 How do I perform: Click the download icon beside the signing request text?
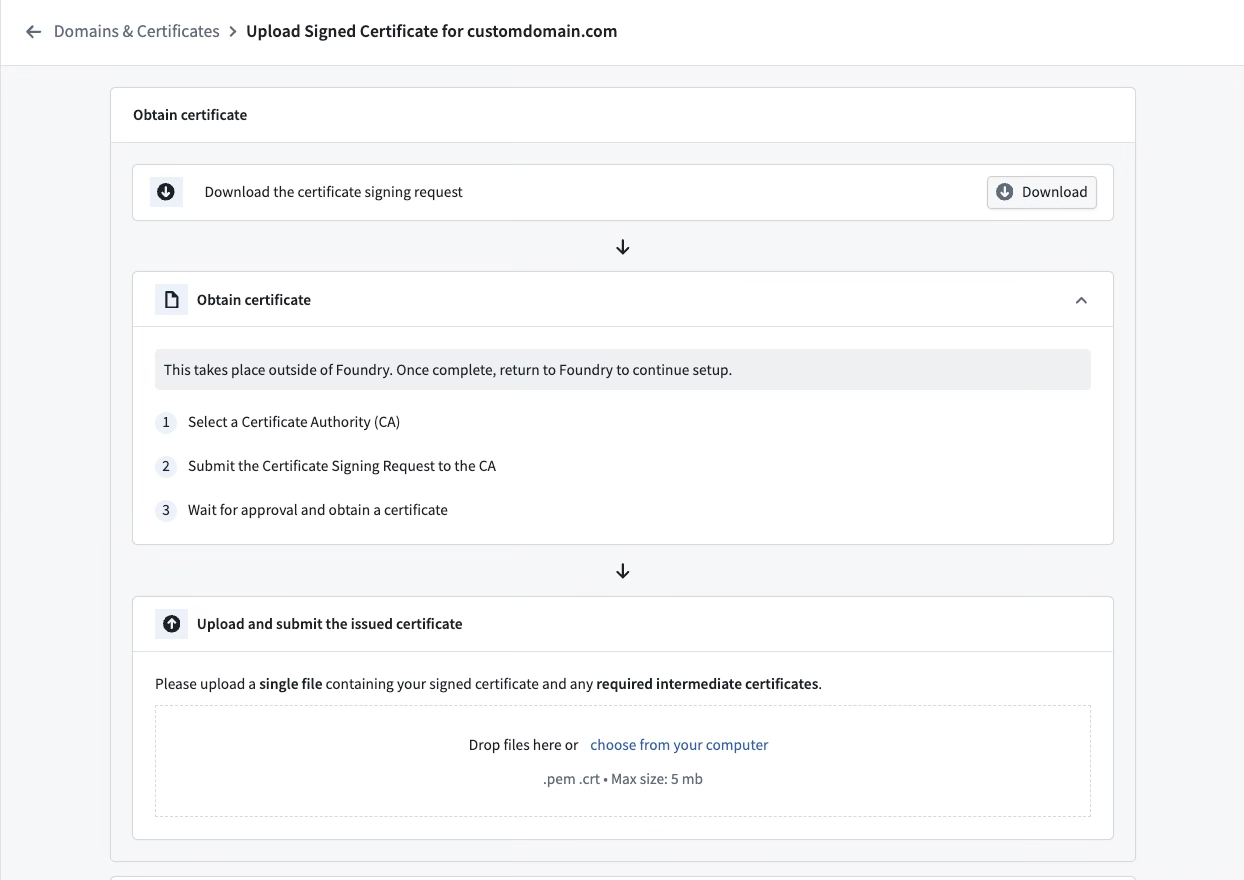(x=166, y=191)
